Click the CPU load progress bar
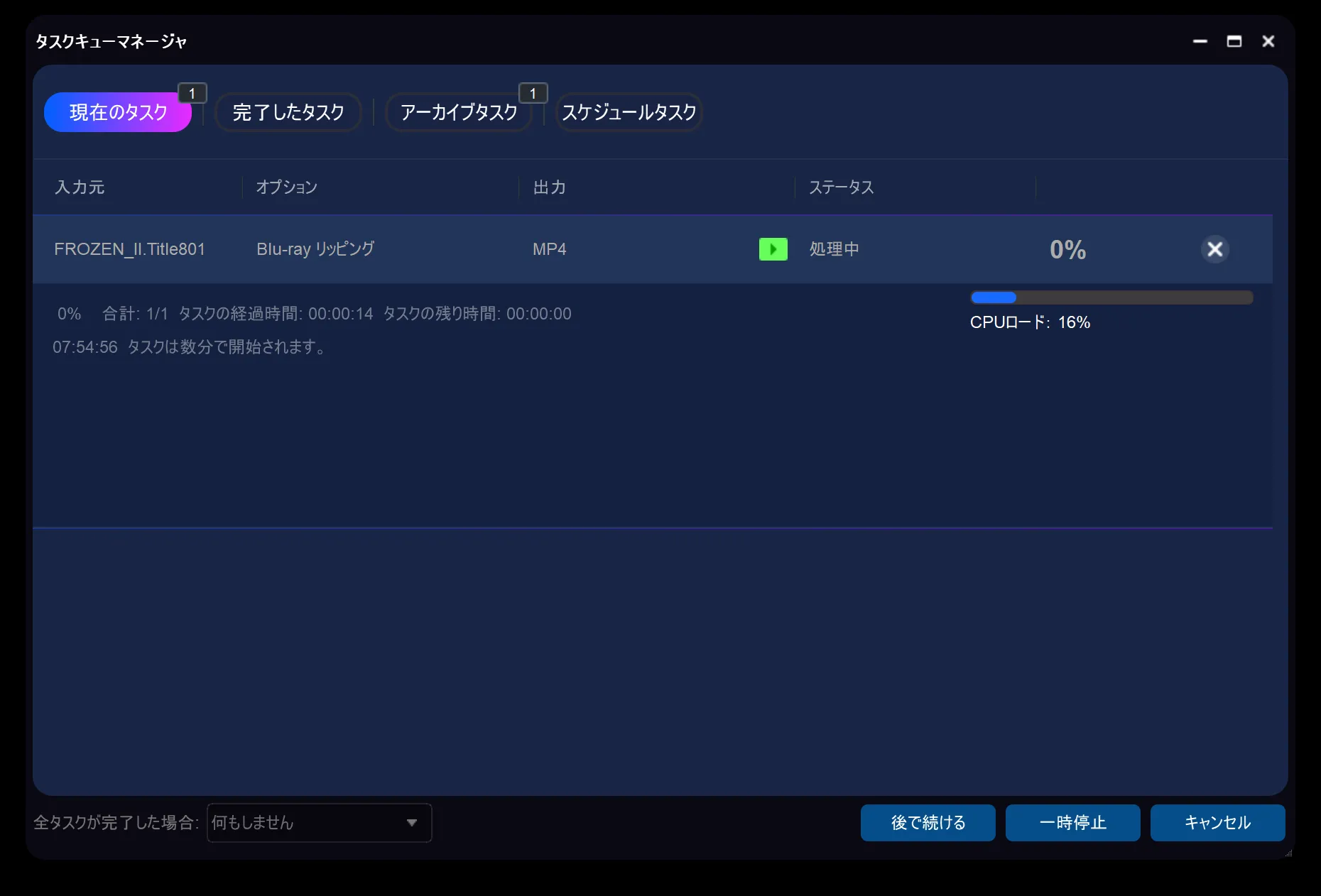The height and width of the screenshot is (896, 1321). 1111,297
